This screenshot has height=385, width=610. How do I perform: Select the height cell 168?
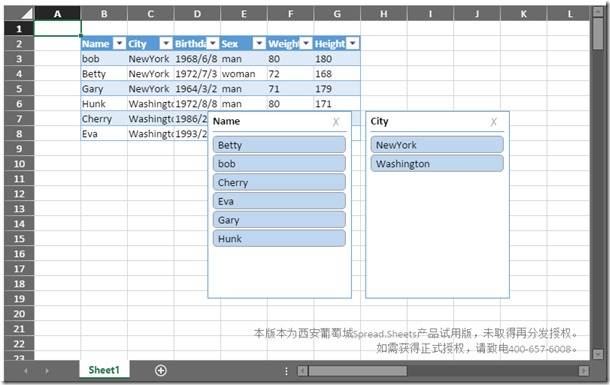(337, 74)
